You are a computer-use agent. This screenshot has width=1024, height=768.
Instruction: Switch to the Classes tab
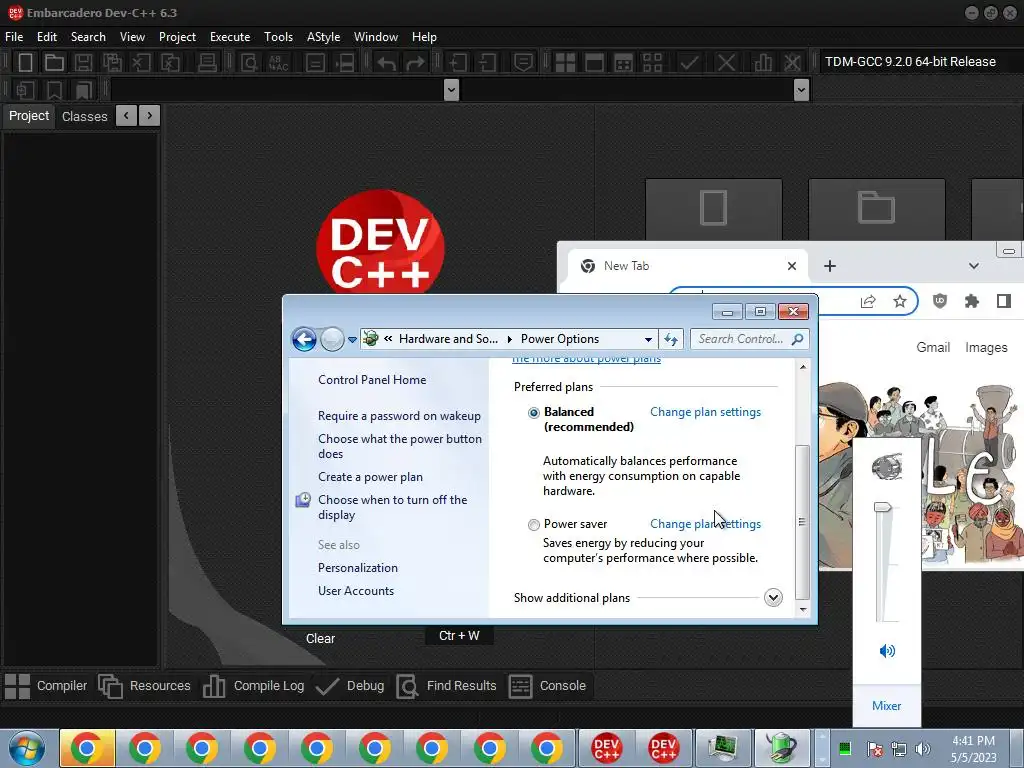click(84, 116)
